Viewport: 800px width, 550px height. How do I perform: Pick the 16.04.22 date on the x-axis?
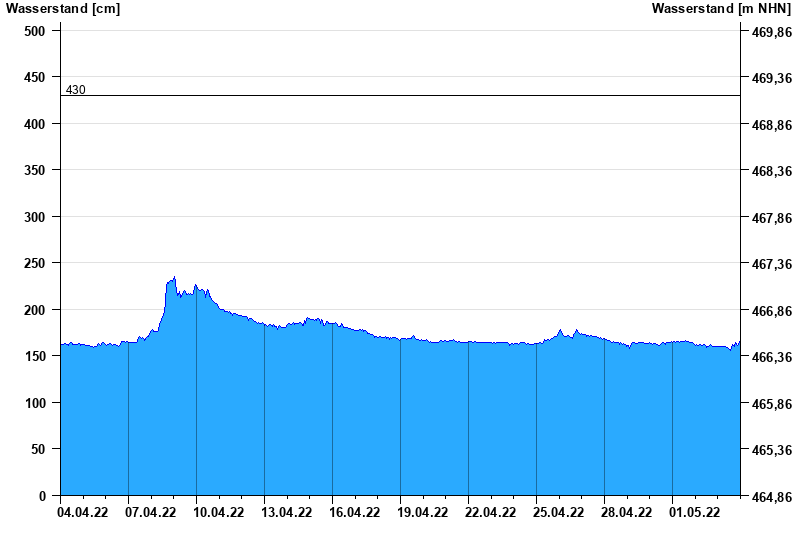(355, 513)
